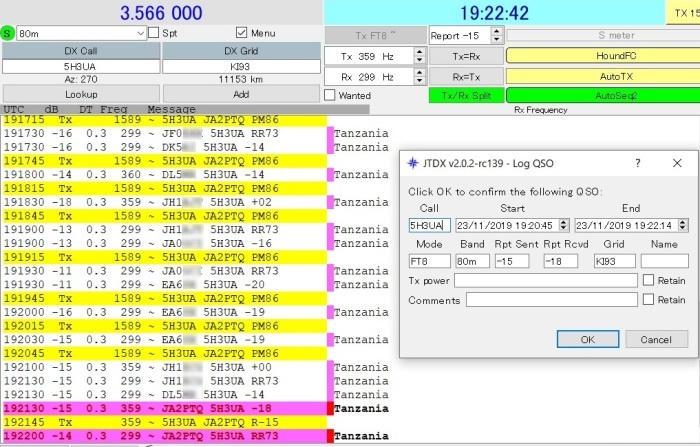Viewport: 700px width, 447px height.
Task: Click the empty Name field
Action: click(665, 261)
